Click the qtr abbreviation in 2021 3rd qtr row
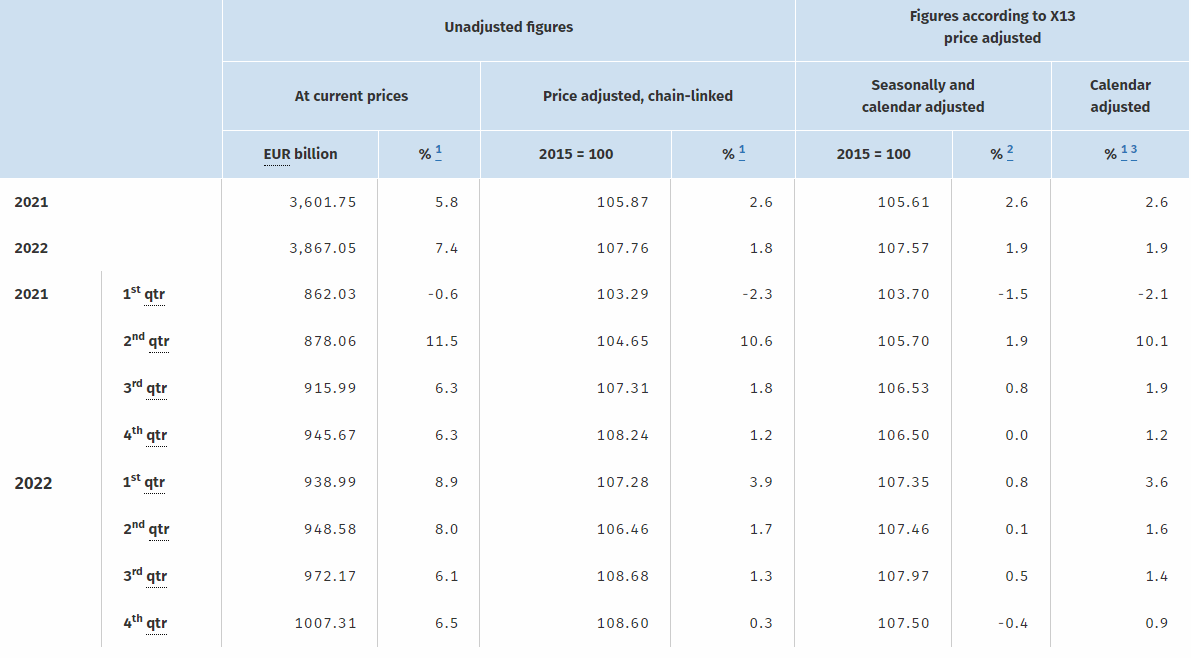Image resolution: width=1191 pixels, height=658 pixels. [156, 389]
